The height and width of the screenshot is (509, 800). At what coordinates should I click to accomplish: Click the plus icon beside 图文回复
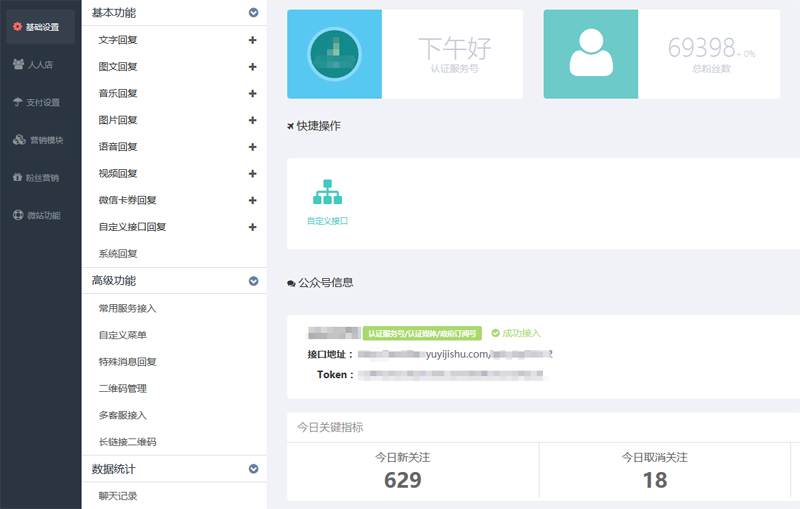tap(252, 67)
